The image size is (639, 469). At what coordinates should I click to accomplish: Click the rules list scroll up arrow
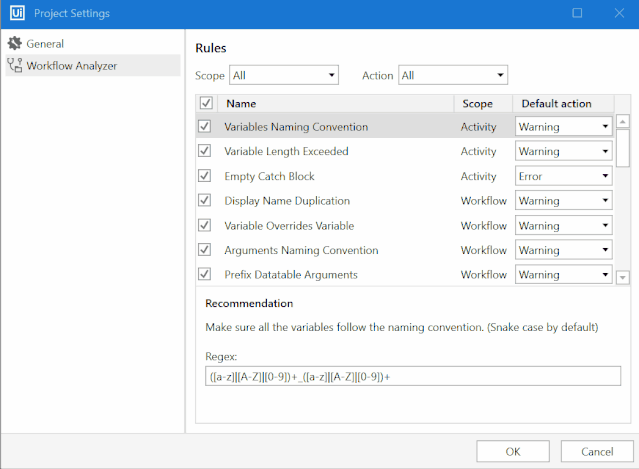[x=623, y=121]
